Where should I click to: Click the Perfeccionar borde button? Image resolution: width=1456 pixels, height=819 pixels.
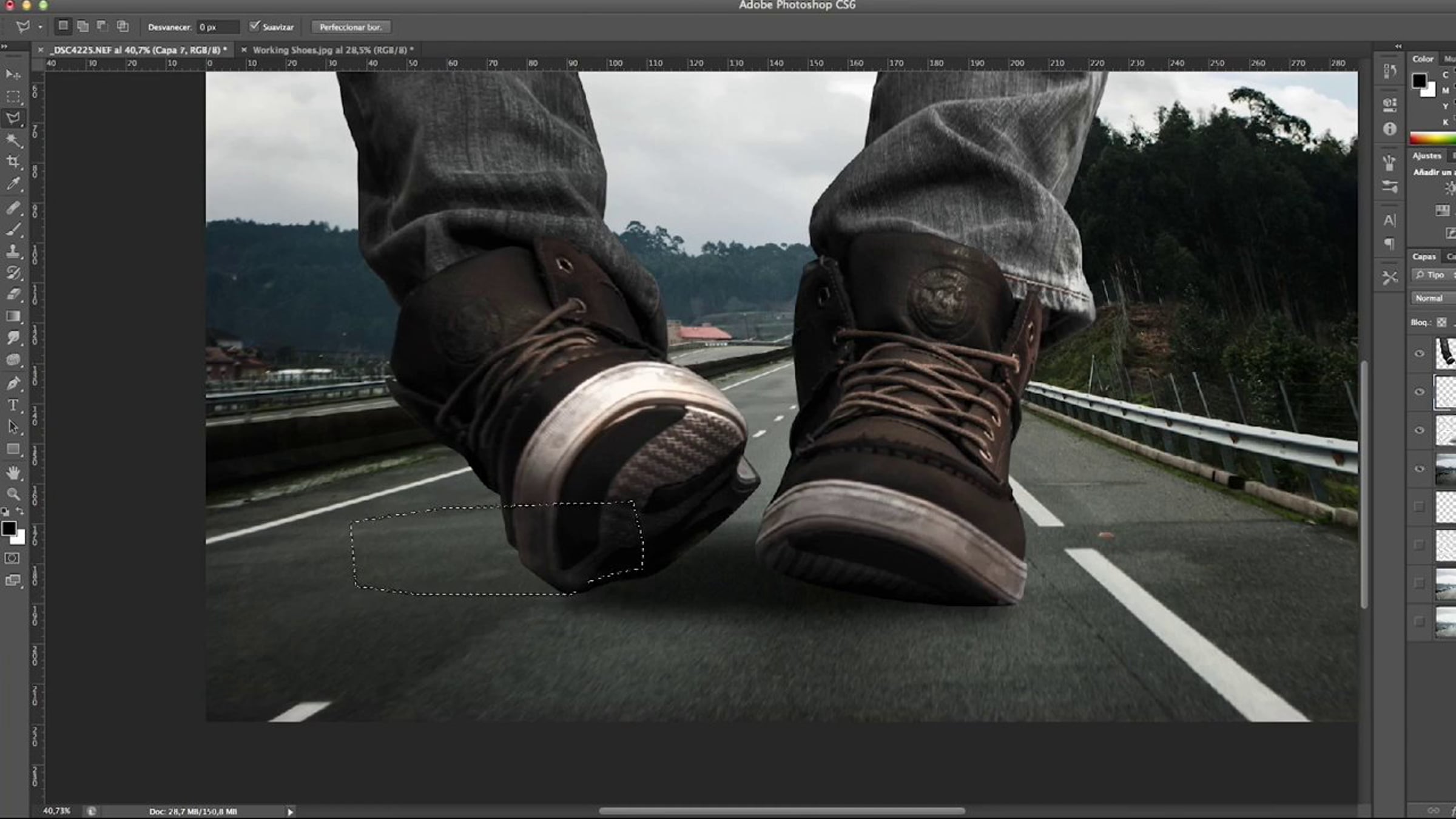pos(351,27)
